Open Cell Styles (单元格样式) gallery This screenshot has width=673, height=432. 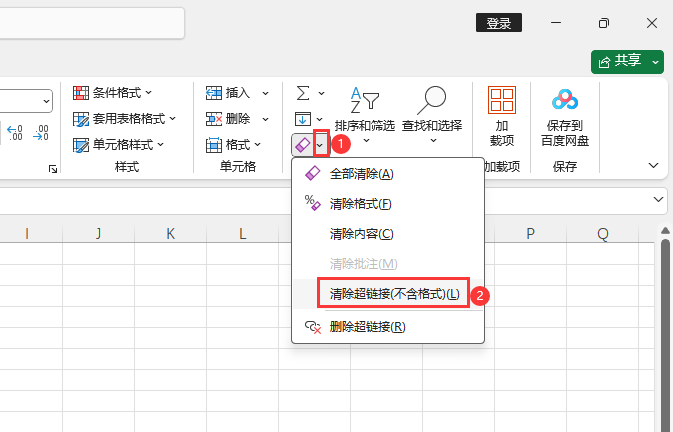118,145
